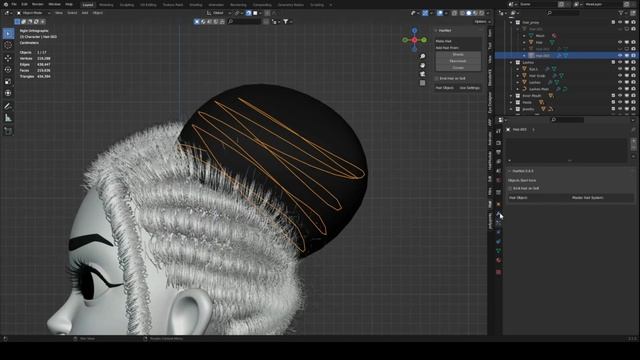This screenshot has width=640, height=360.
Task: Open the green Object Data properties tab
Action: click(498, 251)
